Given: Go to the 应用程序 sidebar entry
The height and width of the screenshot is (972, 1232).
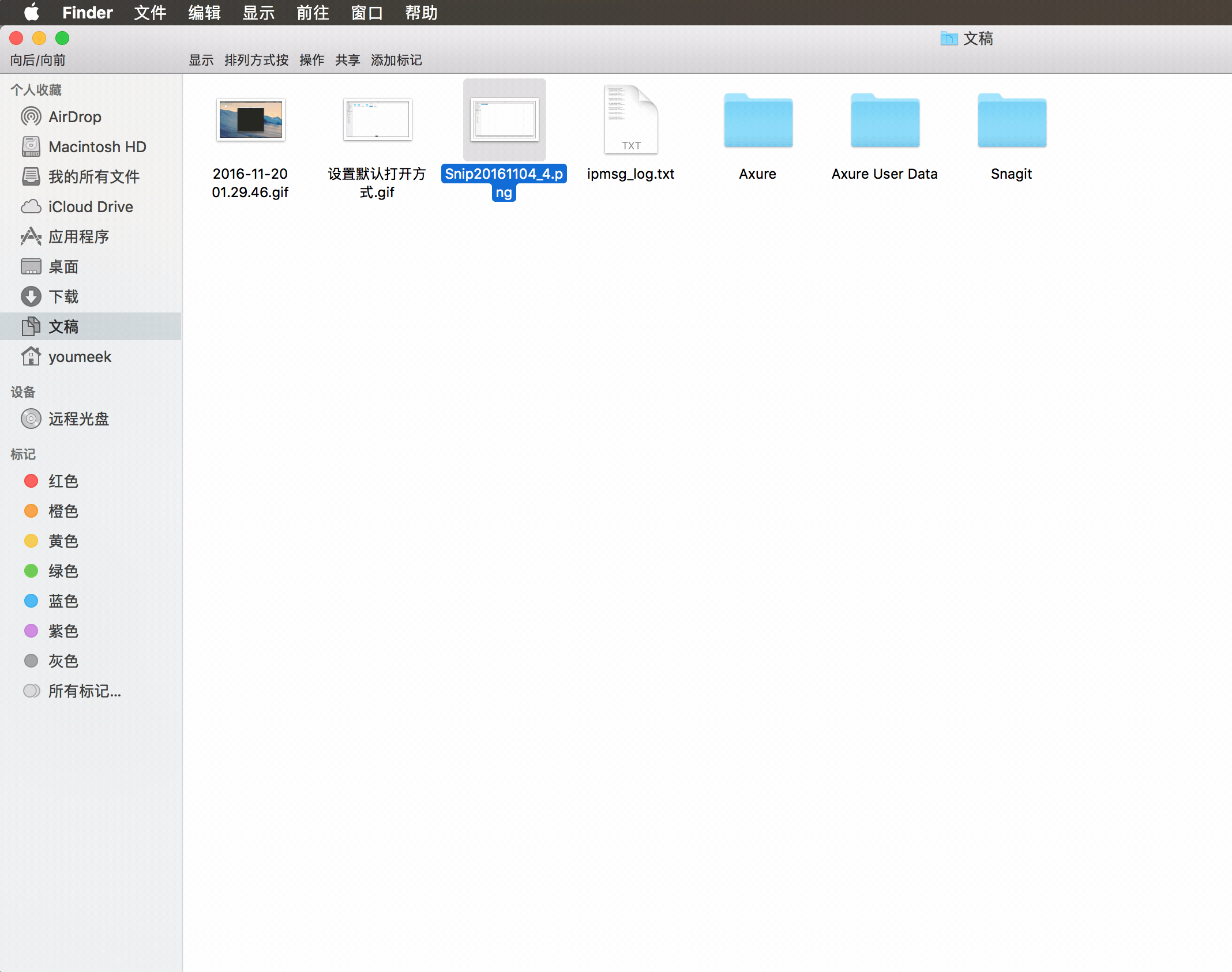Looking at the screenshot, I should (x=78, y=237).
